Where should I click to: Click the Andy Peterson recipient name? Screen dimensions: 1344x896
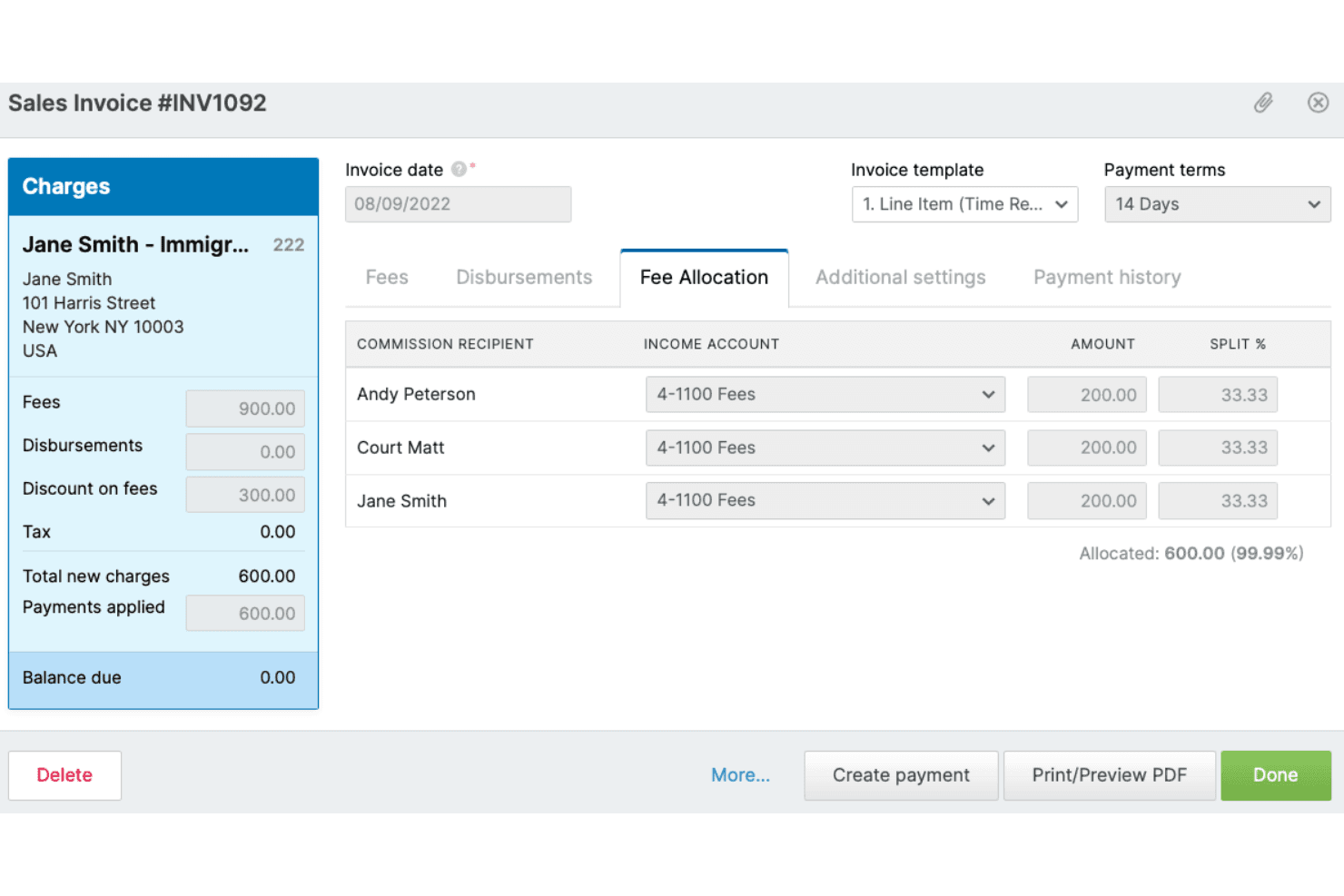click(x=416, y=395)
